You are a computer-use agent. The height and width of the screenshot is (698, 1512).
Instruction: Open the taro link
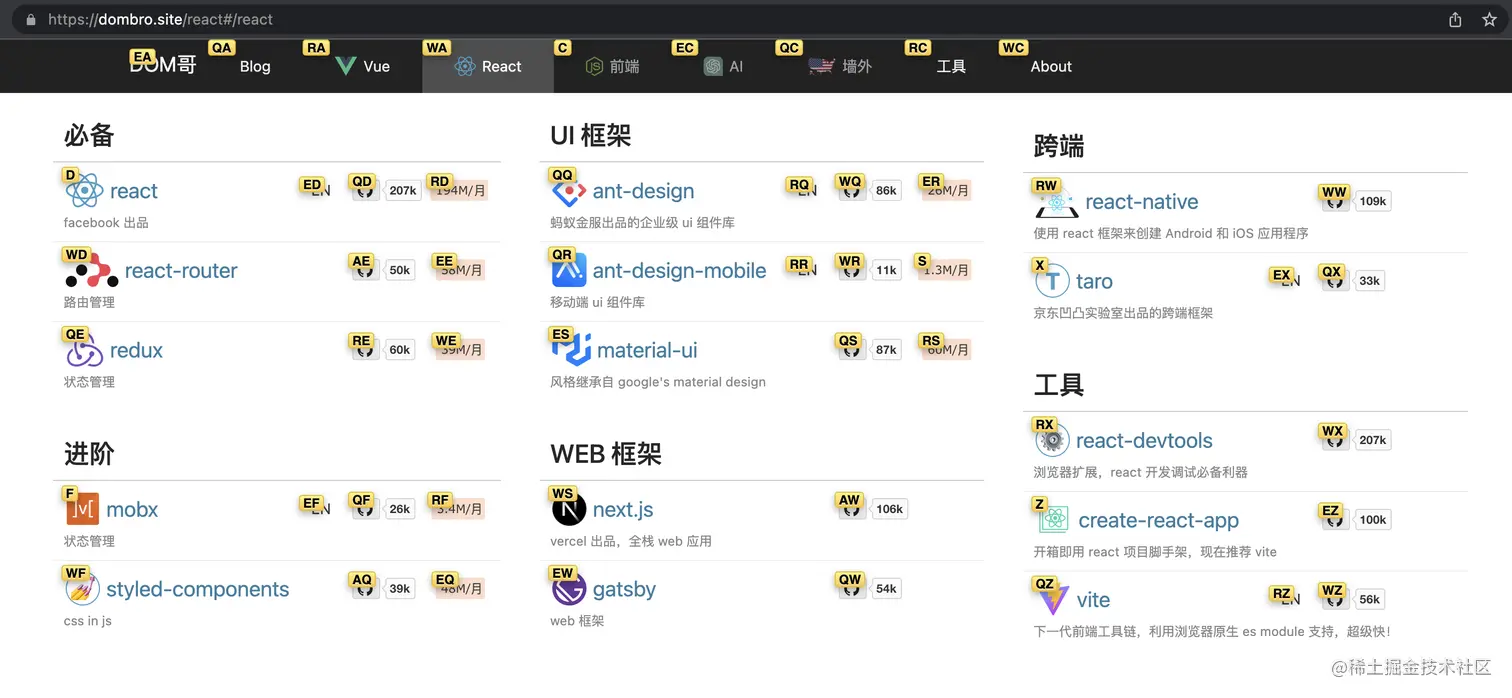click(1094, 282)
